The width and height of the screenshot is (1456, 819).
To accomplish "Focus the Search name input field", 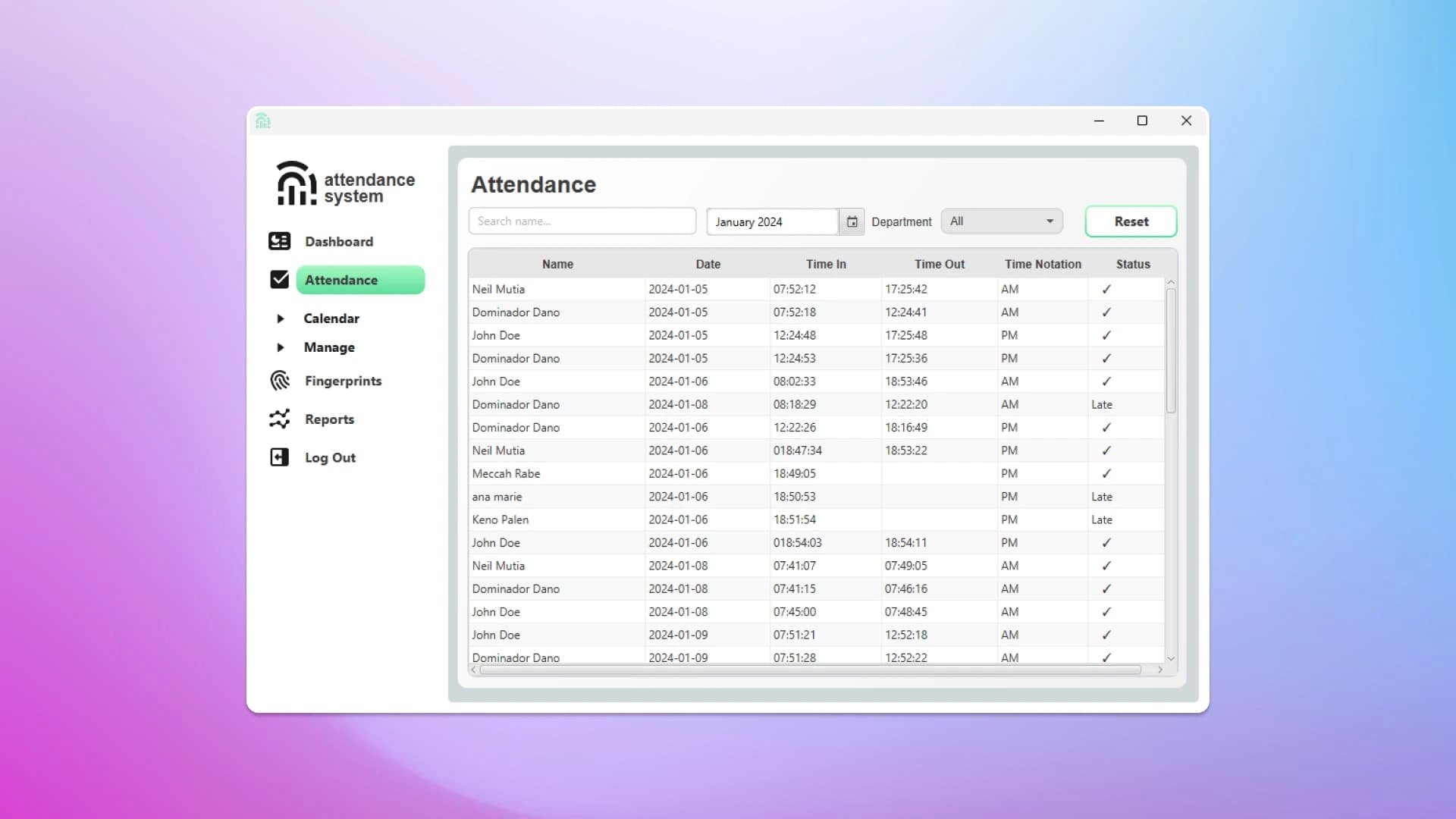I will click(x=582, y=221).
